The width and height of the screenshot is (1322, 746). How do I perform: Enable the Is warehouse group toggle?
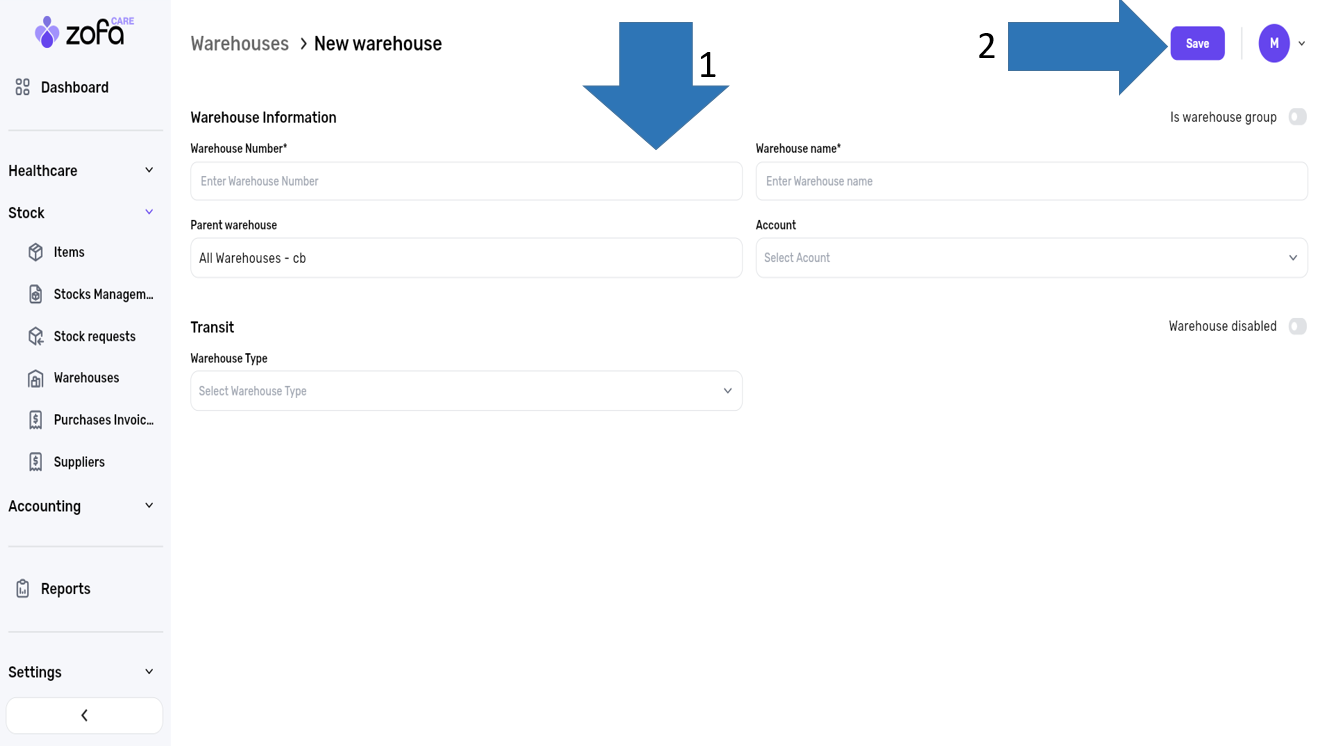pyautogui.click(x=1297, y=117)
